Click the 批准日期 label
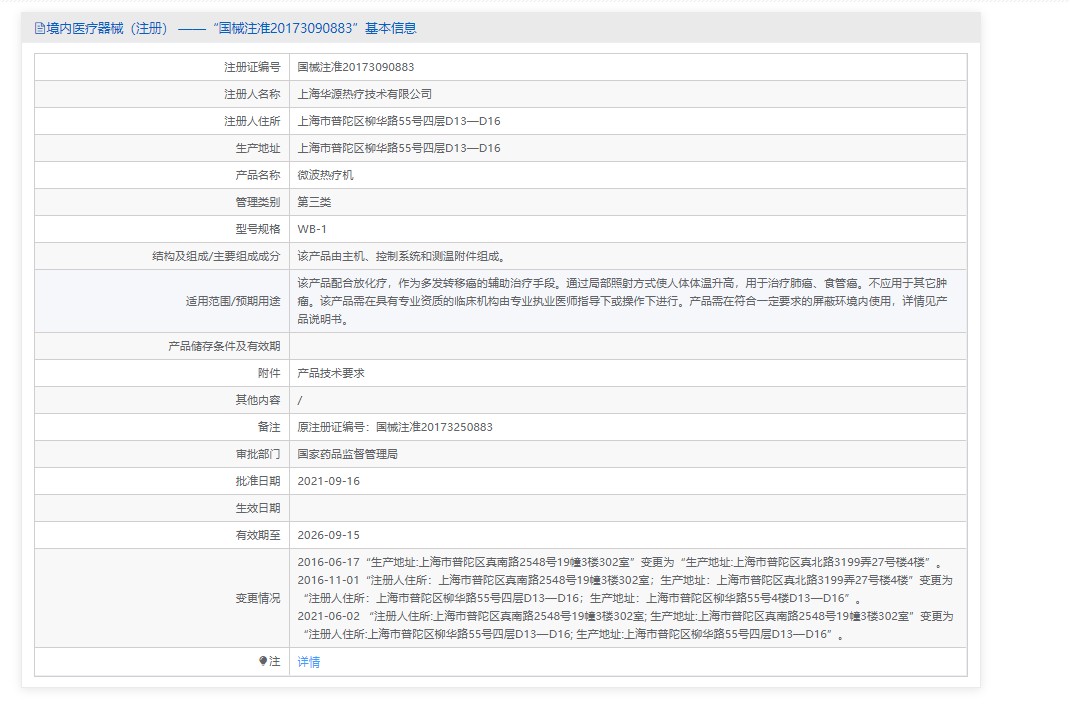 [x=257, y=481]
